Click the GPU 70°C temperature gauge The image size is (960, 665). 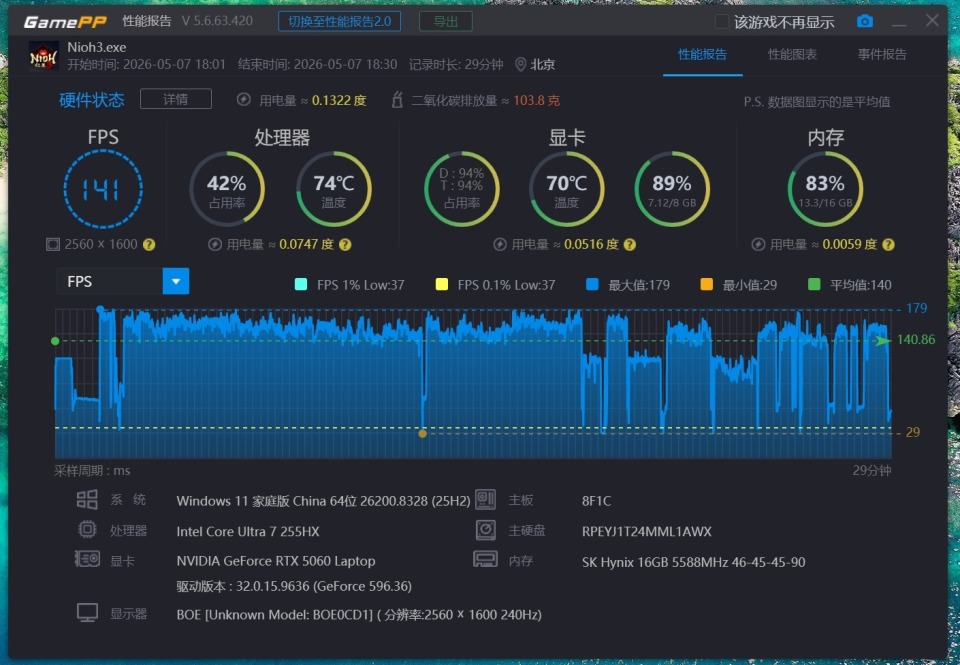[x=566, y=189]
